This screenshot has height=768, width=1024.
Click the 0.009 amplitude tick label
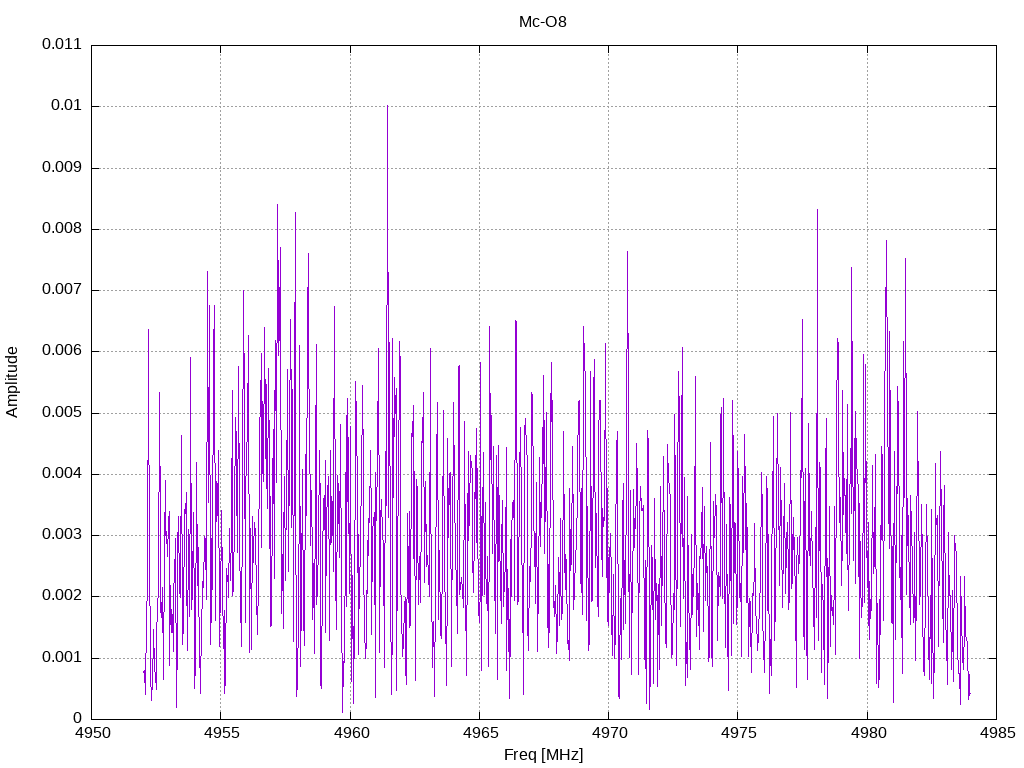click(61, 168)
